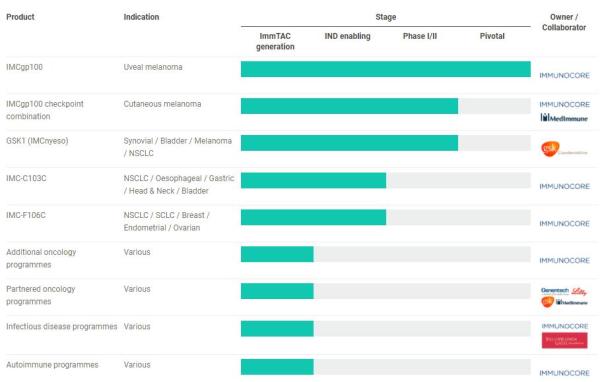Click Infectious disease programmes row label
Screen dimensions: 604x382
pyautogui.click(x=62, y=327)
